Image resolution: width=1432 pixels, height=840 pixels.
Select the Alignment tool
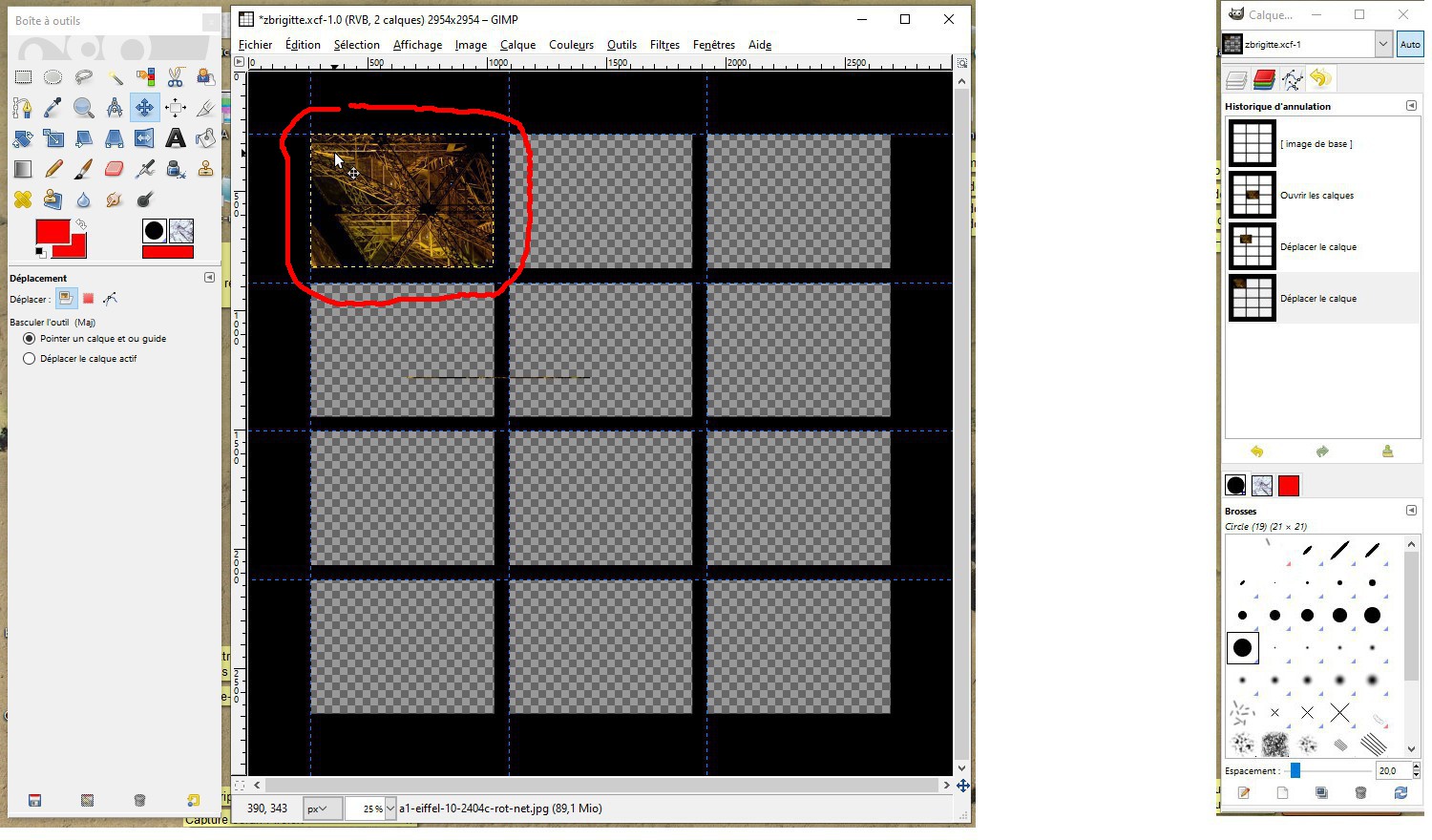pos(176,108)
